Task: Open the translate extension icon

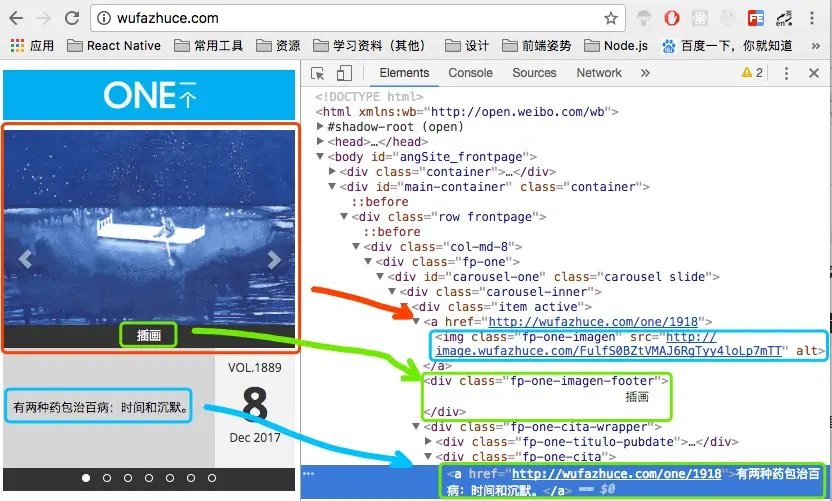Action: [x=784, y=19]
